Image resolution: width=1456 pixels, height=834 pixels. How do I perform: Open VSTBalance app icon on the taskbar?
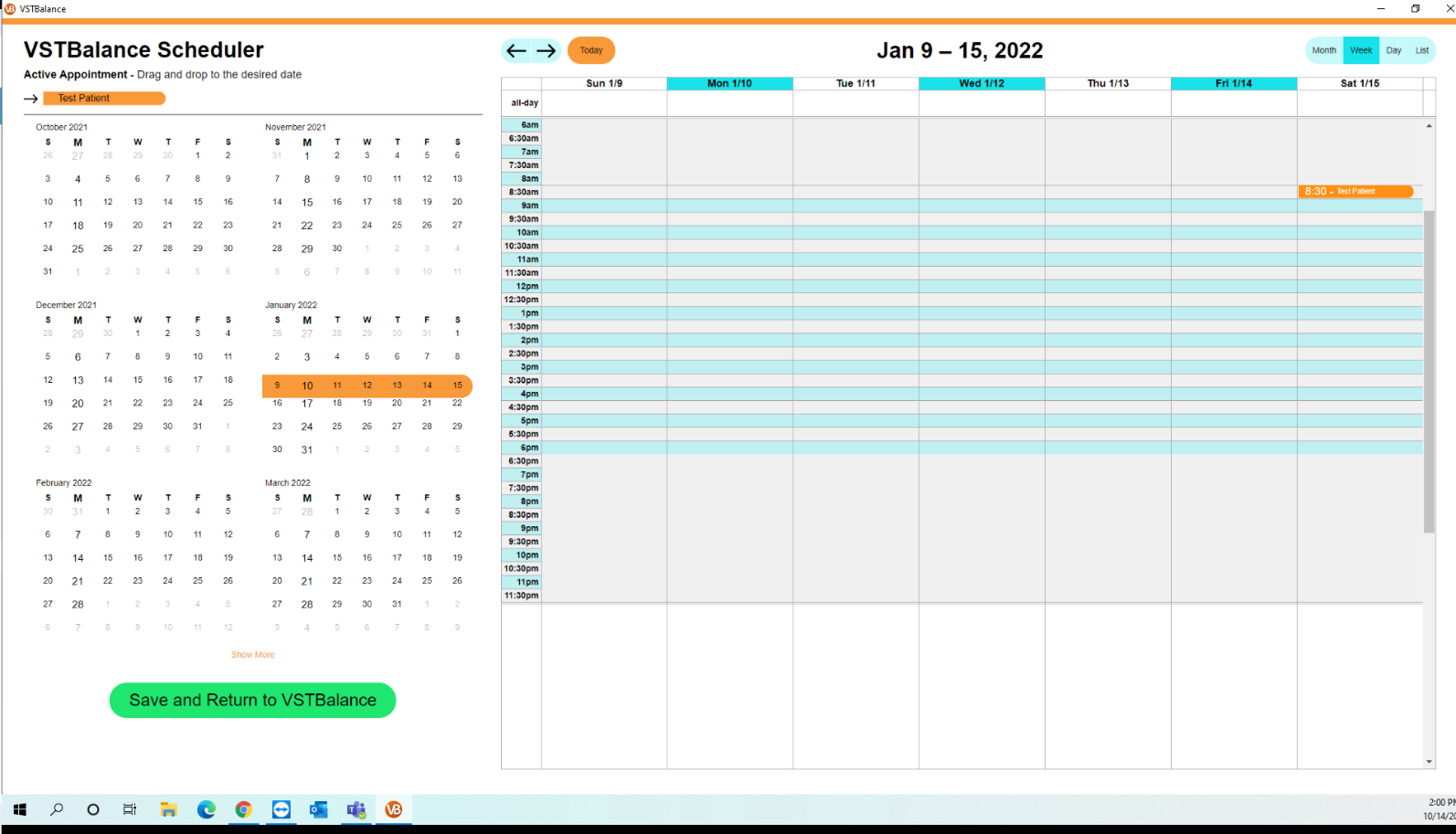coord(393,809)
